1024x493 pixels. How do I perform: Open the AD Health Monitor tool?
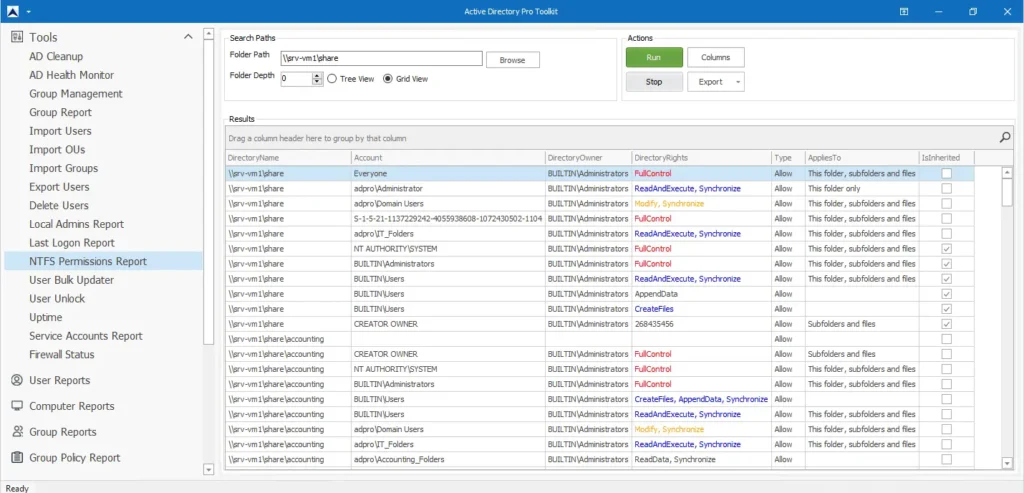[72, 75]
